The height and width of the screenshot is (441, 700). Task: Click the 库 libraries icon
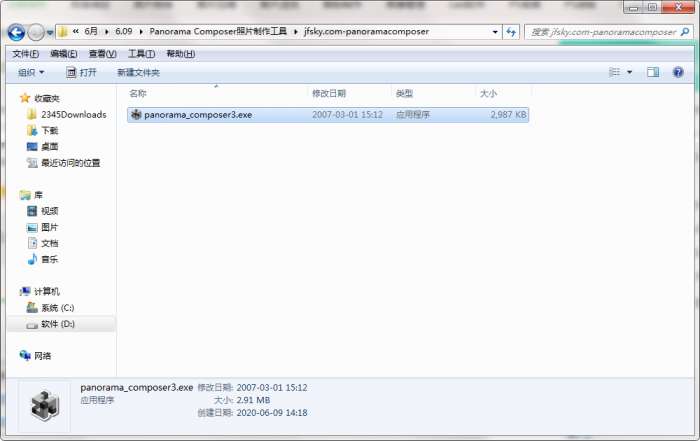click(x=25, y=195)
